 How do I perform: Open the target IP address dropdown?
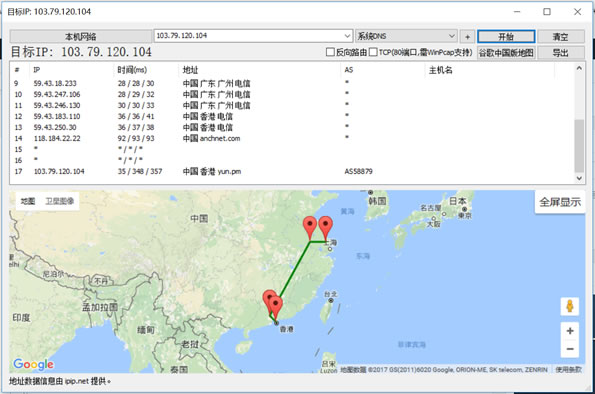[347, 36]
